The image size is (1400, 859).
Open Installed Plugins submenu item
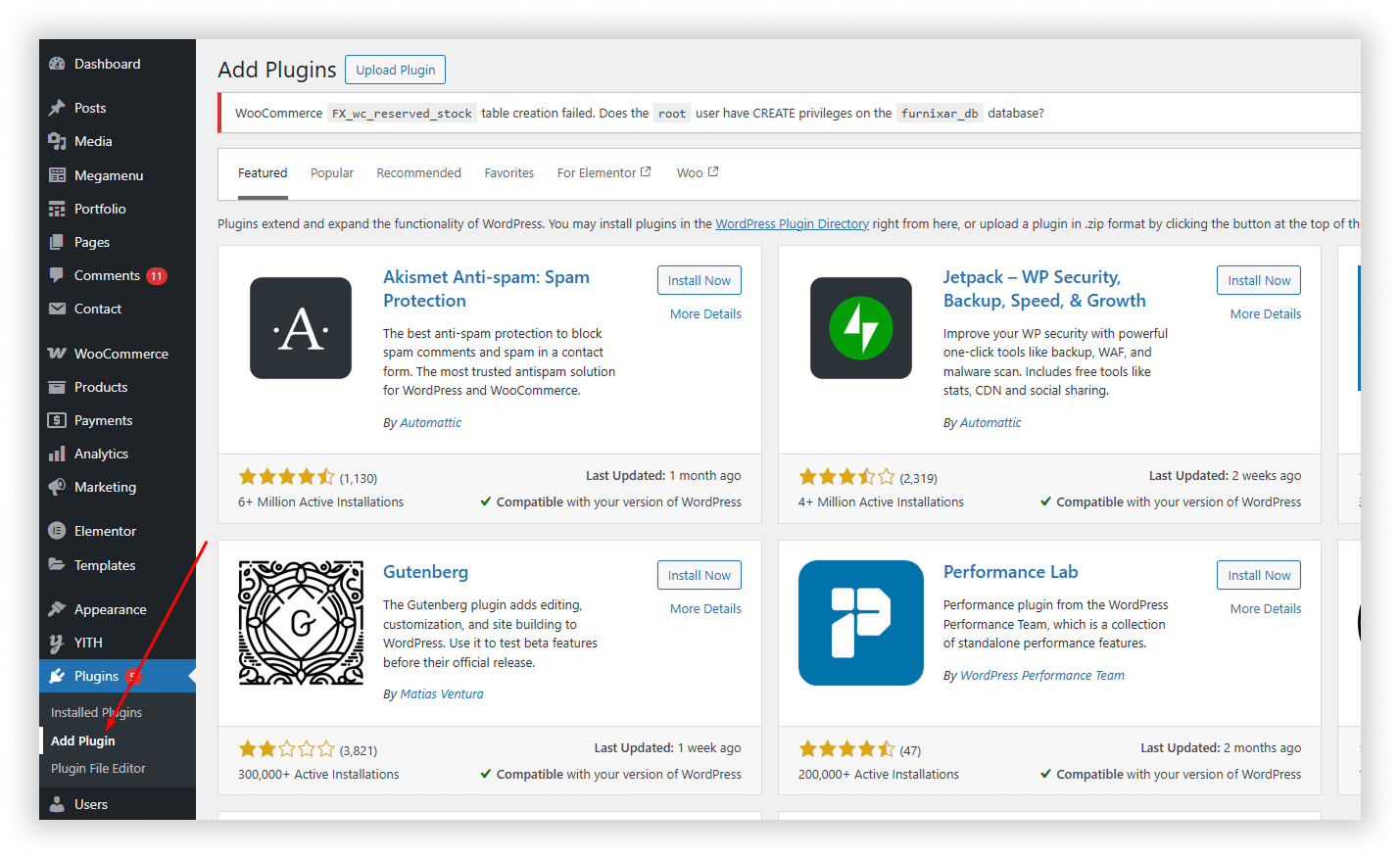(x=96, y=713)
